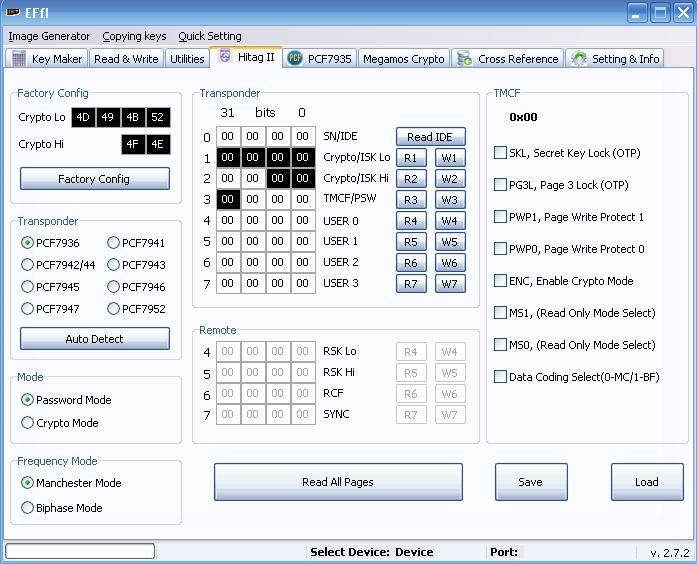This screenshot has height=564, width=697.
Task: Click W5 in the USER 1 row
Action: (450, 242)
